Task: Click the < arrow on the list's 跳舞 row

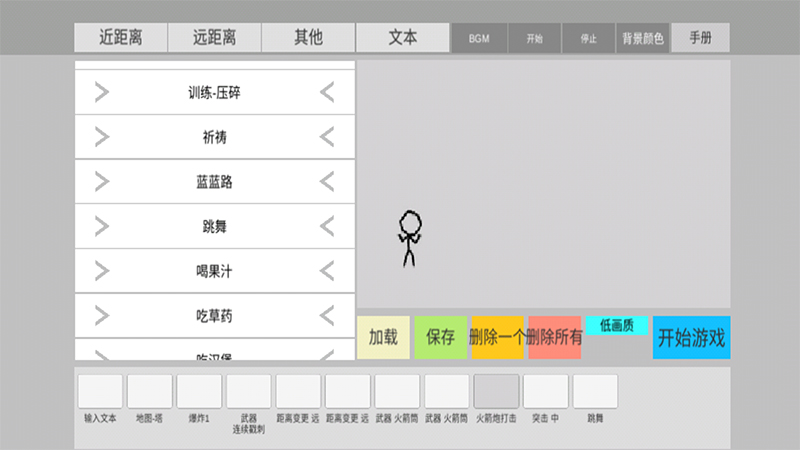Action: tap(328, 227)
